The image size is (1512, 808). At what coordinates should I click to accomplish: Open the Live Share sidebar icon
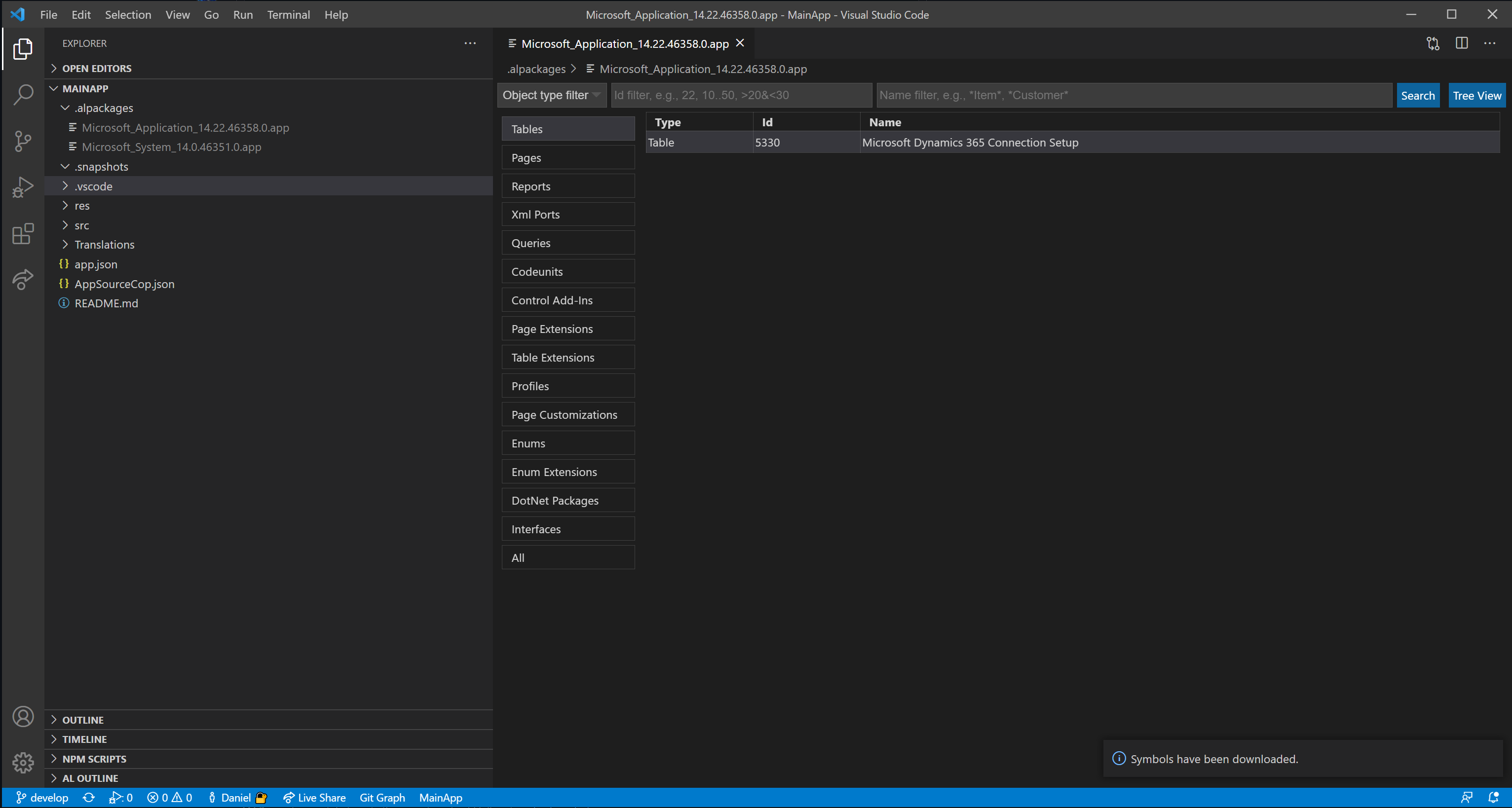(23, 280)
